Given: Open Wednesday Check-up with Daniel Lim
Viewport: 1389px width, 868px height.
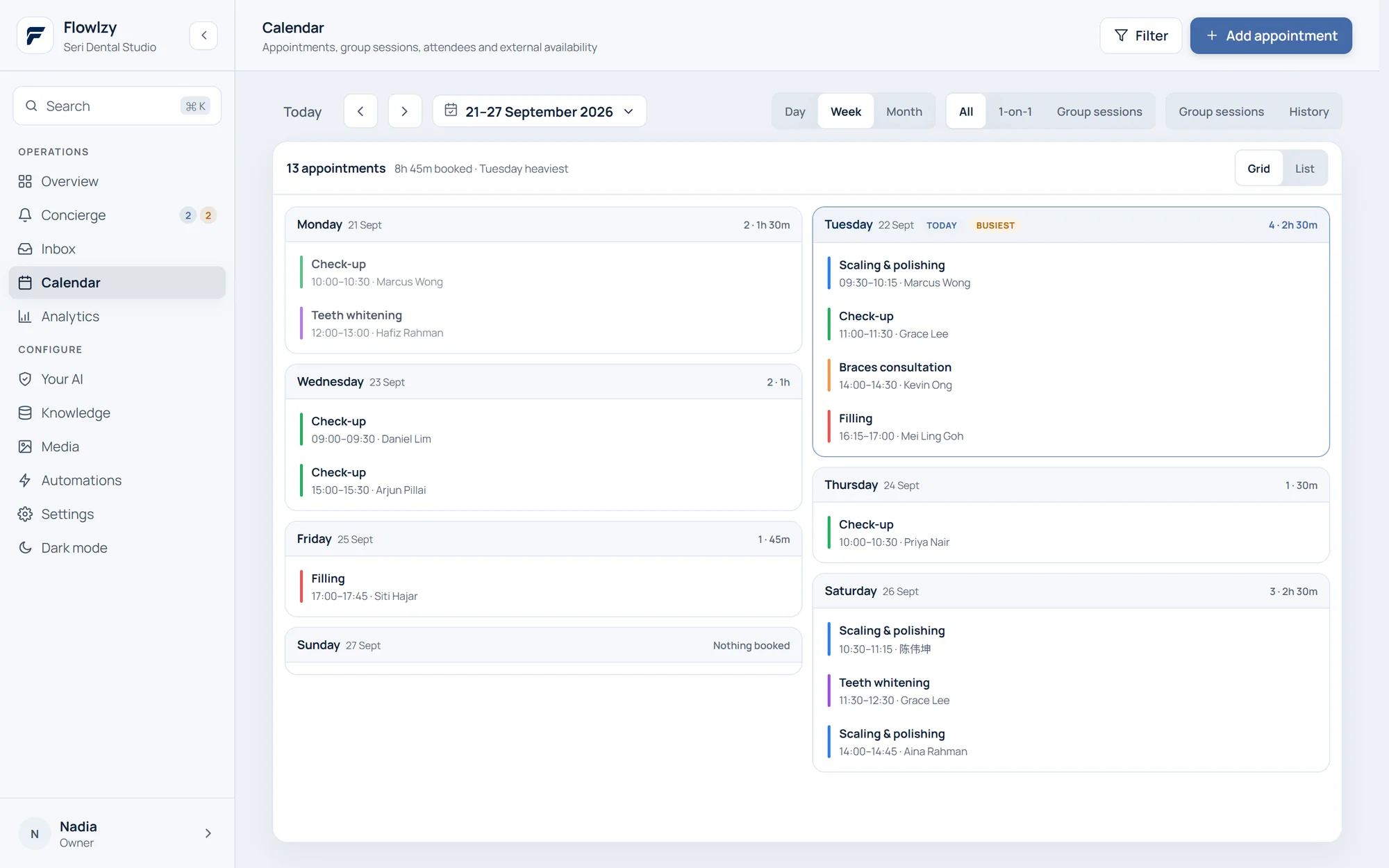Looking at the screenshot, I should pyautogui.click(x=543, y=430).
